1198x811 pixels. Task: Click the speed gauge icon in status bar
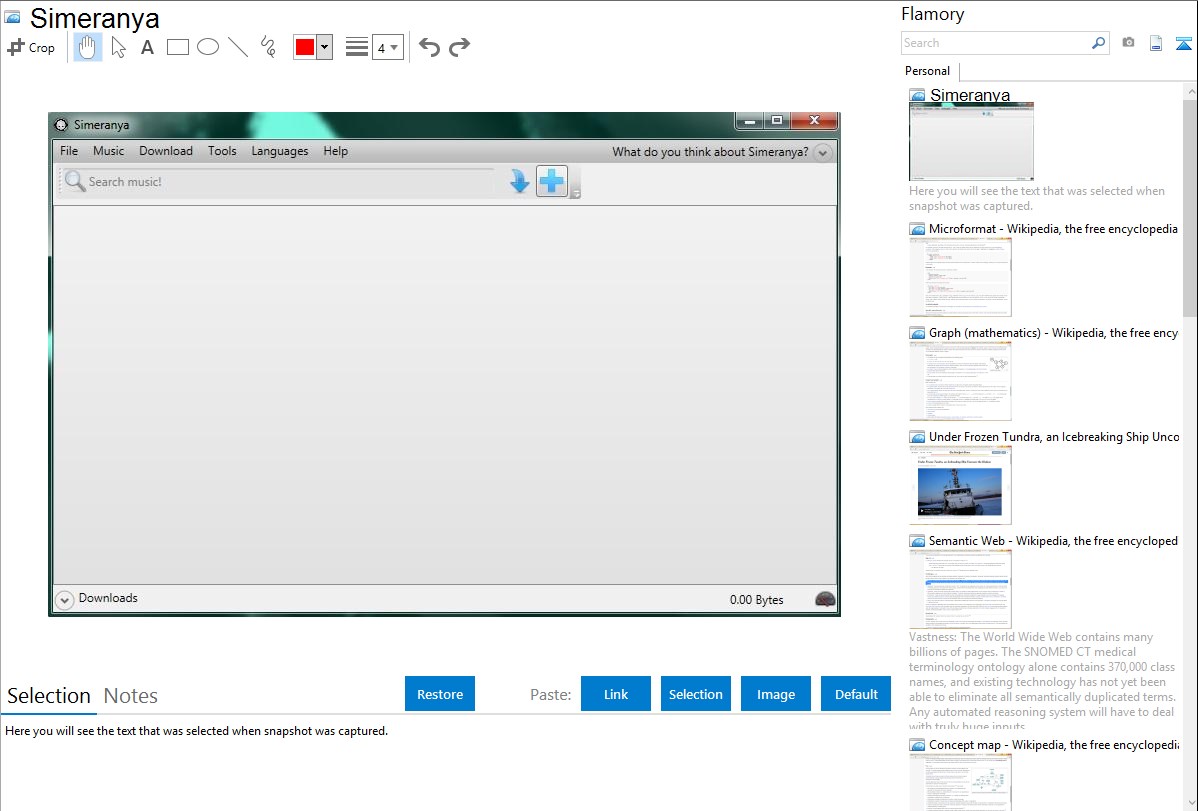825,599
